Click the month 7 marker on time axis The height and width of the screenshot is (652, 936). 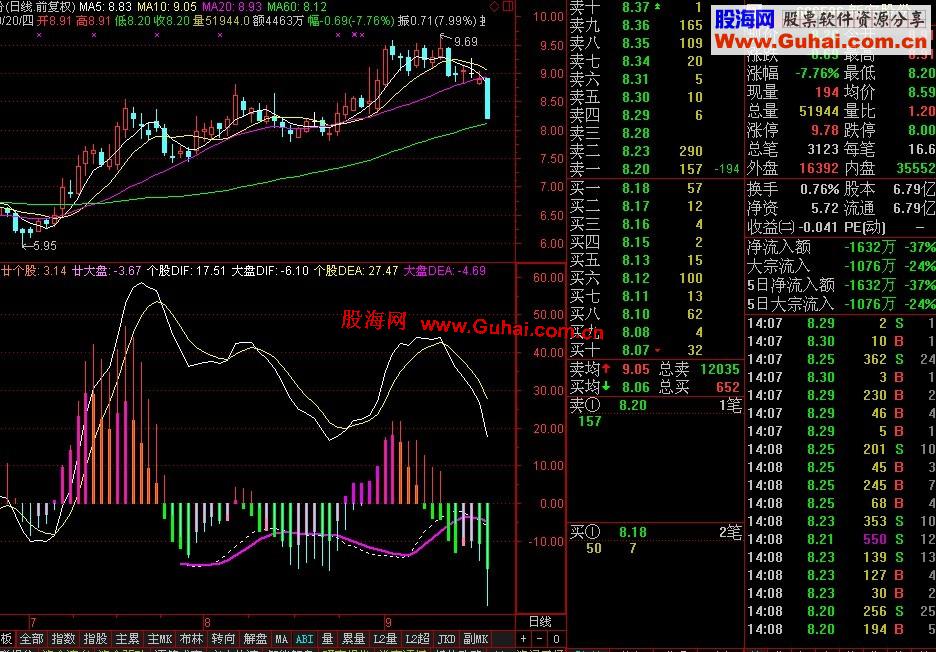[32, 622]
